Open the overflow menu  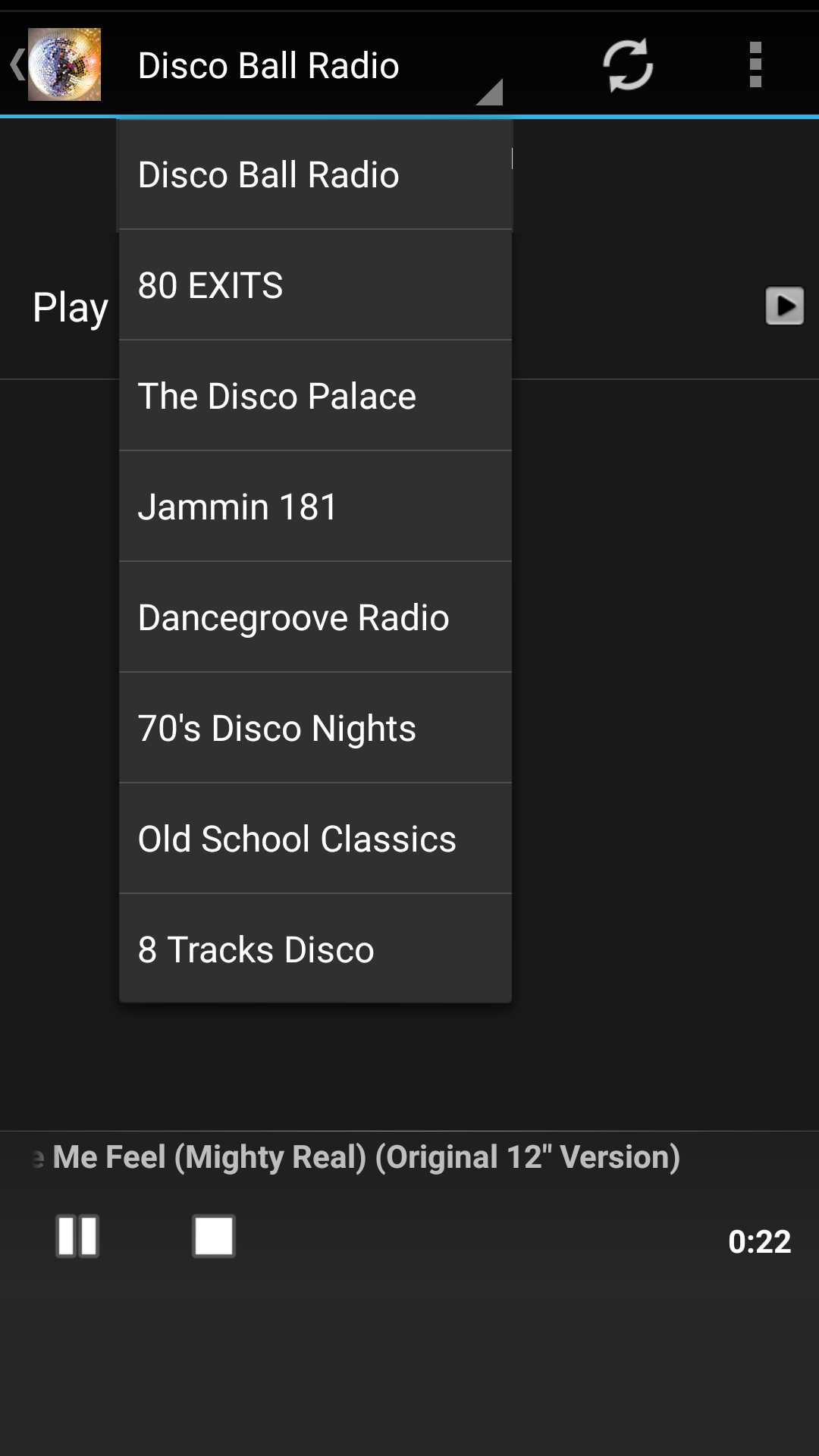pos(755,64)
